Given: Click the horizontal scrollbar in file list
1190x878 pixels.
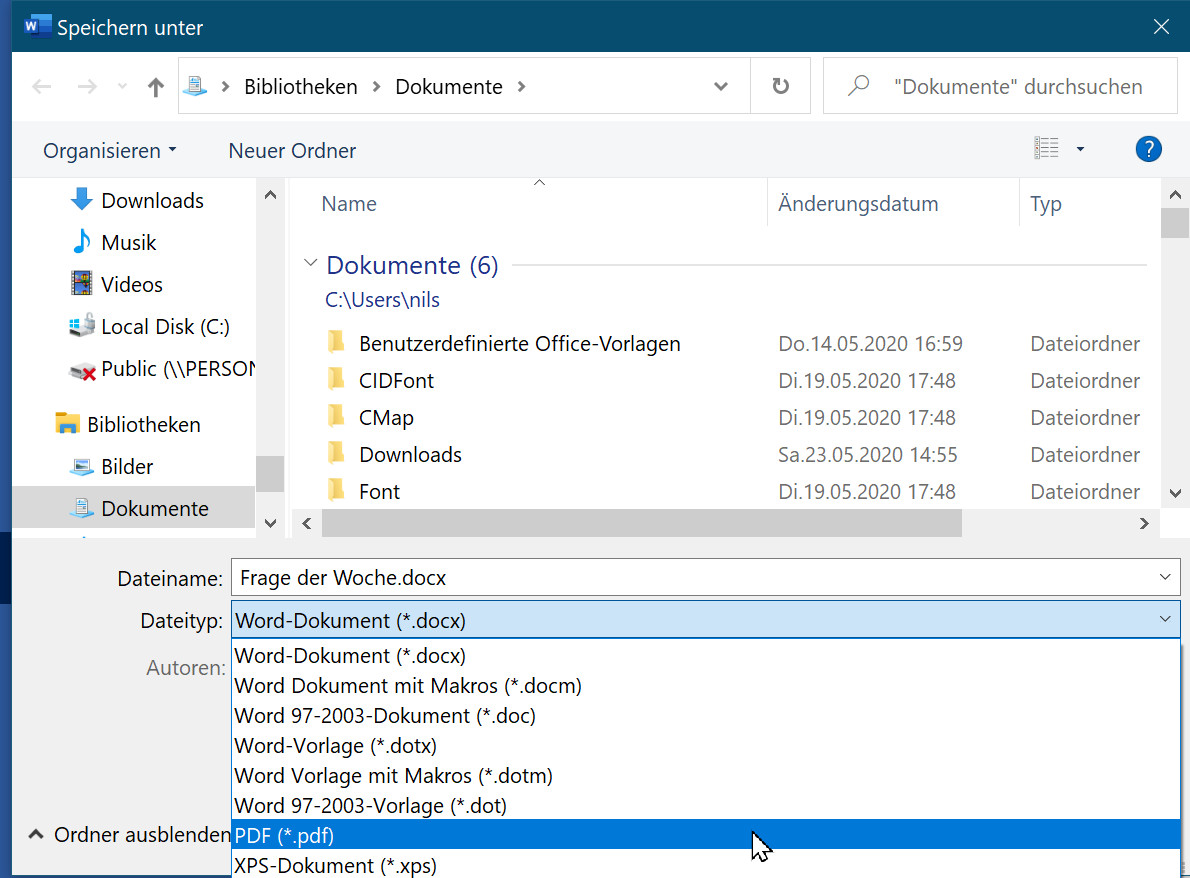Looking at the screenshot, I should (x=640, y=523).
